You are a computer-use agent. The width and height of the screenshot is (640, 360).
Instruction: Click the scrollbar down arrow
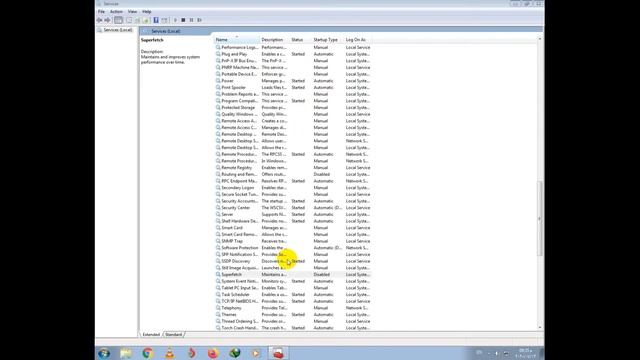(540, 328)
